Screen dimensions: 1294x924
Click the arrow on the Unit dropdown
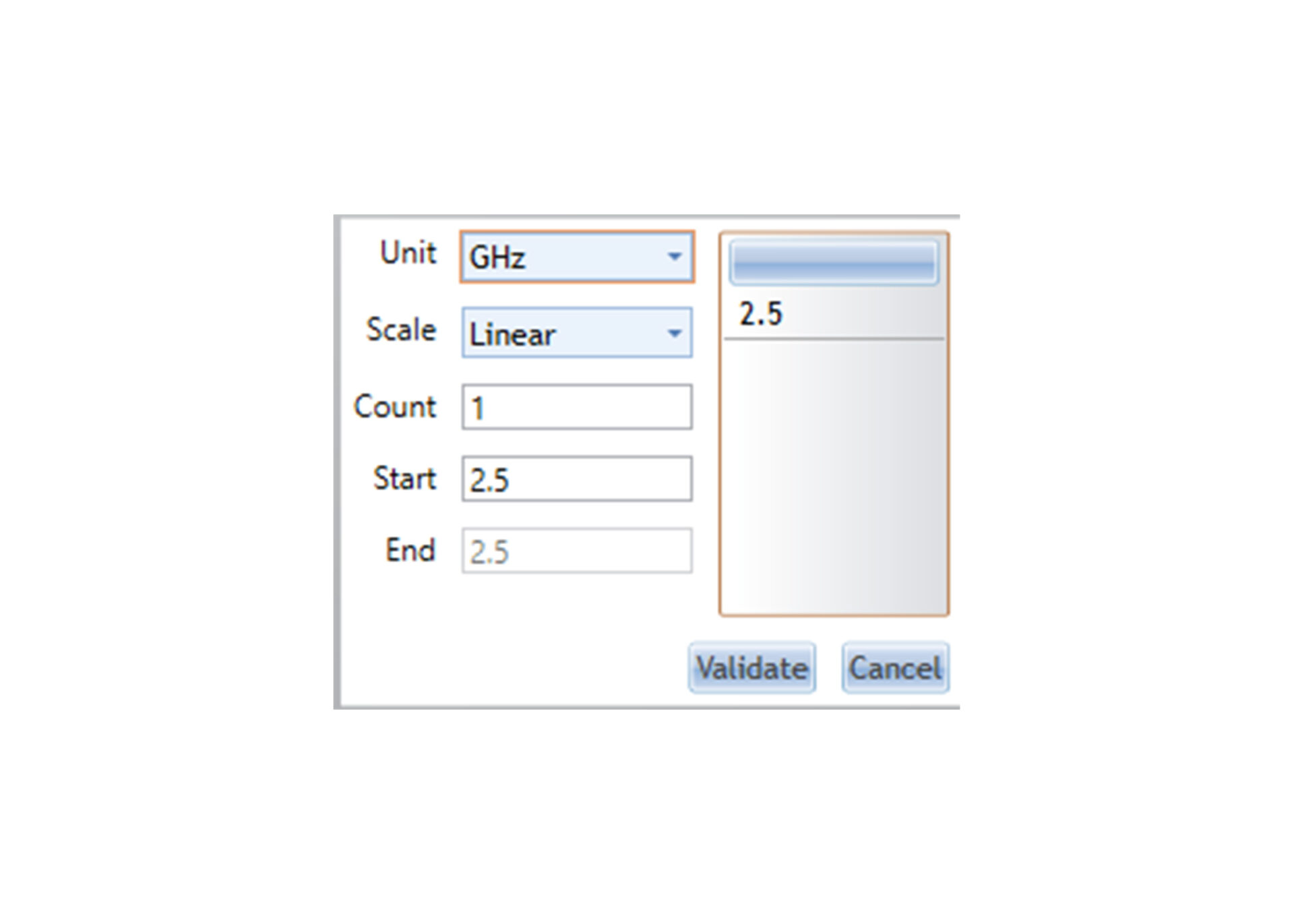pos(674,257)
